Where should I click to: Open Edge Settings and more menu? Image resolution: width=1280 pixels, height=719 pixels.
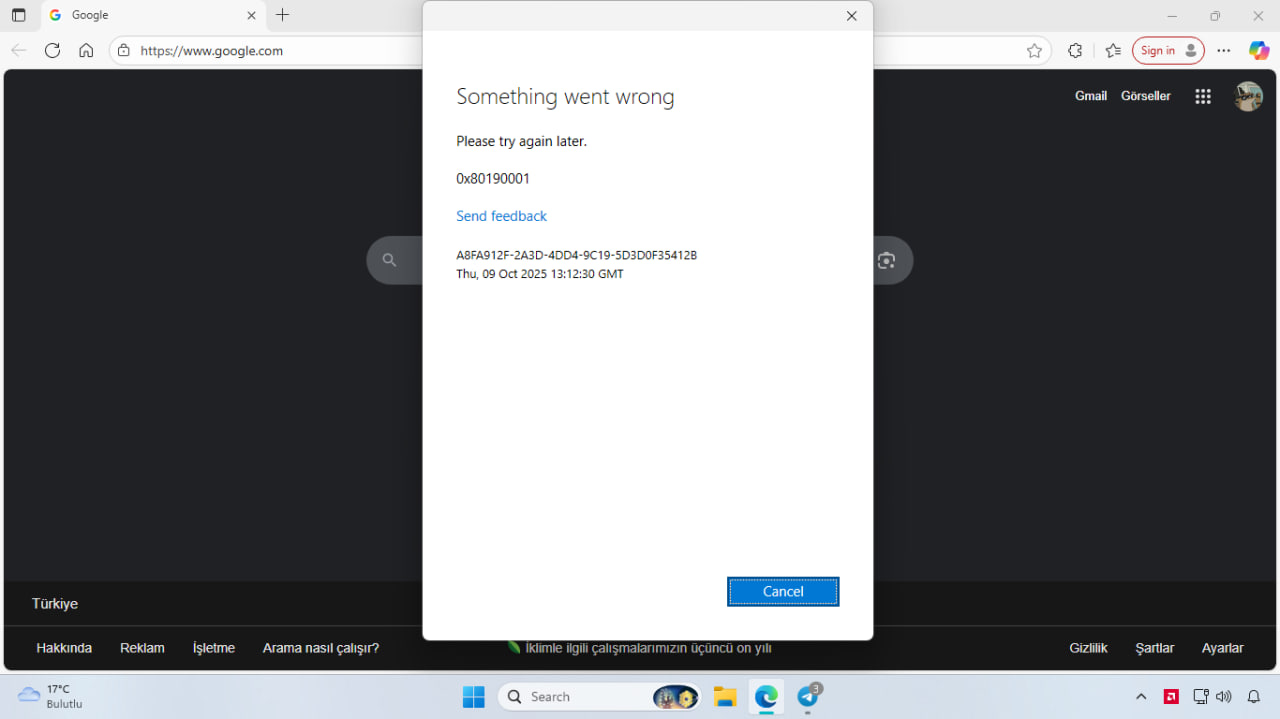1224,50
